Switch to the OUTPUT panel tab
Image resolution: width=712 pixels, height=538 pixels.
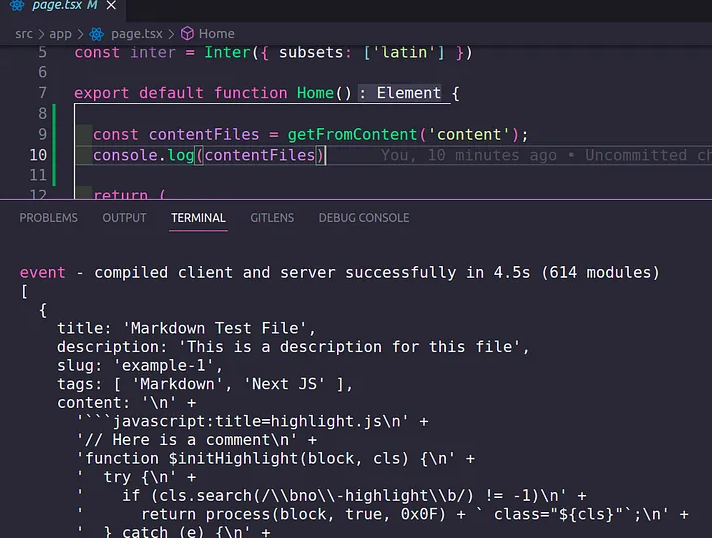pyautogui.click(x=124, y=218)
